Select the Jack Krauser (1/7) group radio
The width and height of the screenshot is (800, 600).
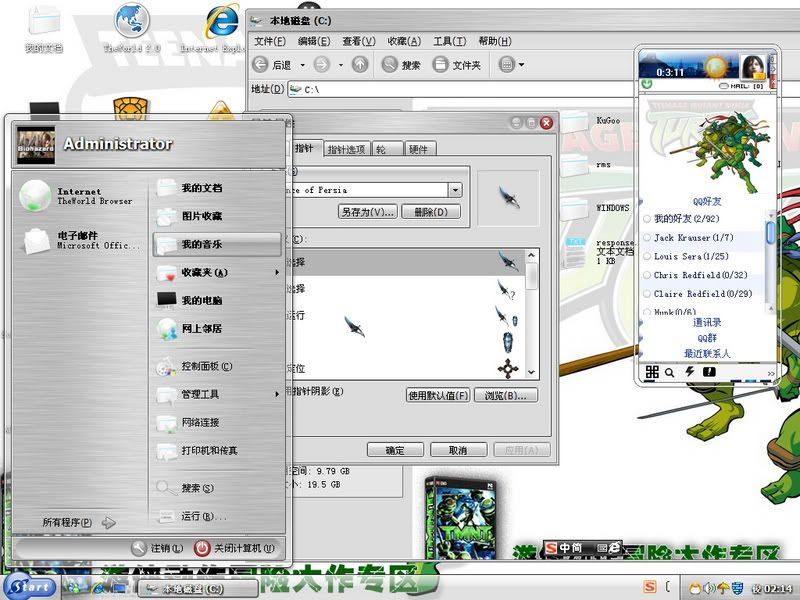click(x=647, y=238)
